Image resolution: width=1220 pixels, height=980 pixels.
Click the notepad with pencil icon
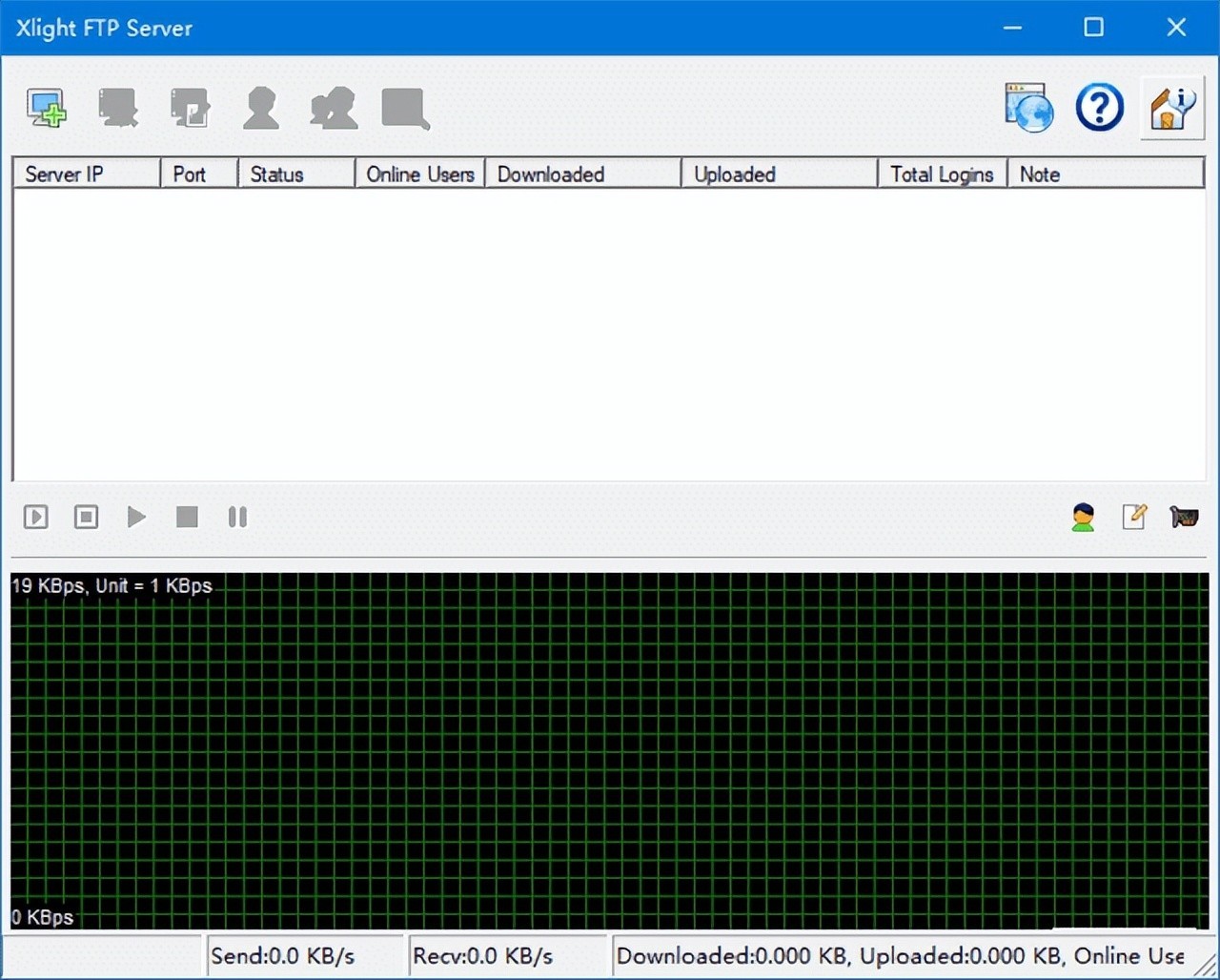click(1133, 517)
